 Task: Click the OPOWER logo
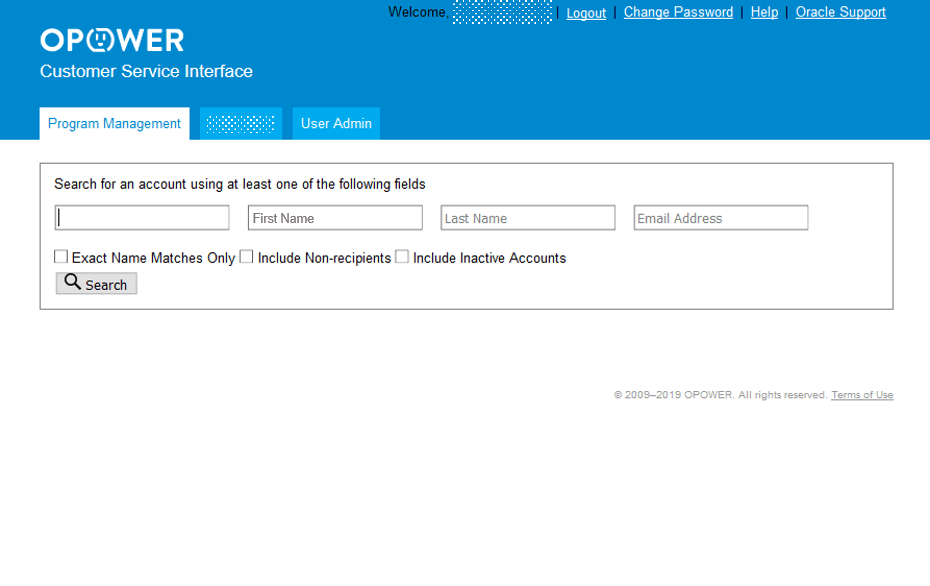pos(111,40)
